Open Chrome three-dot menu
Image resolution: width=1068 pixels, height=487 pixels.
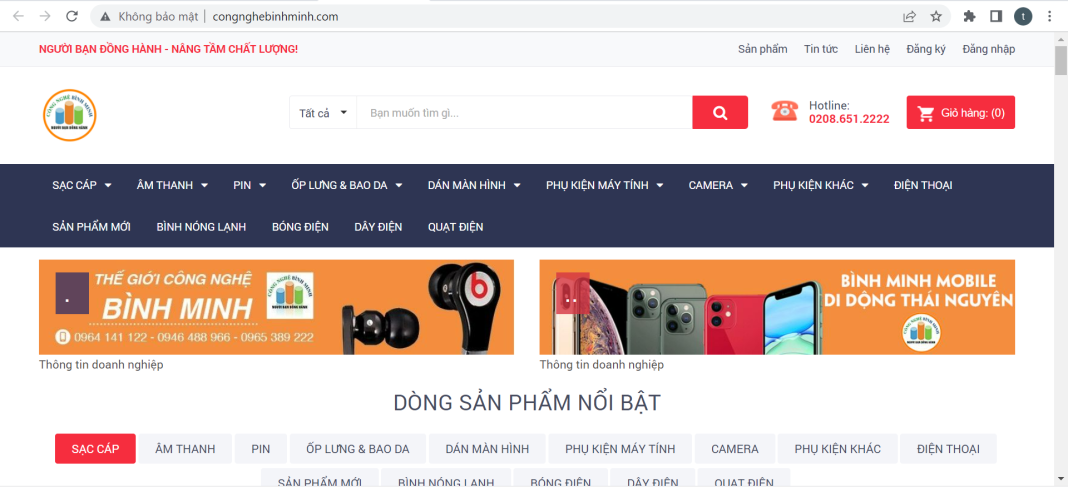click(1049, 16)
